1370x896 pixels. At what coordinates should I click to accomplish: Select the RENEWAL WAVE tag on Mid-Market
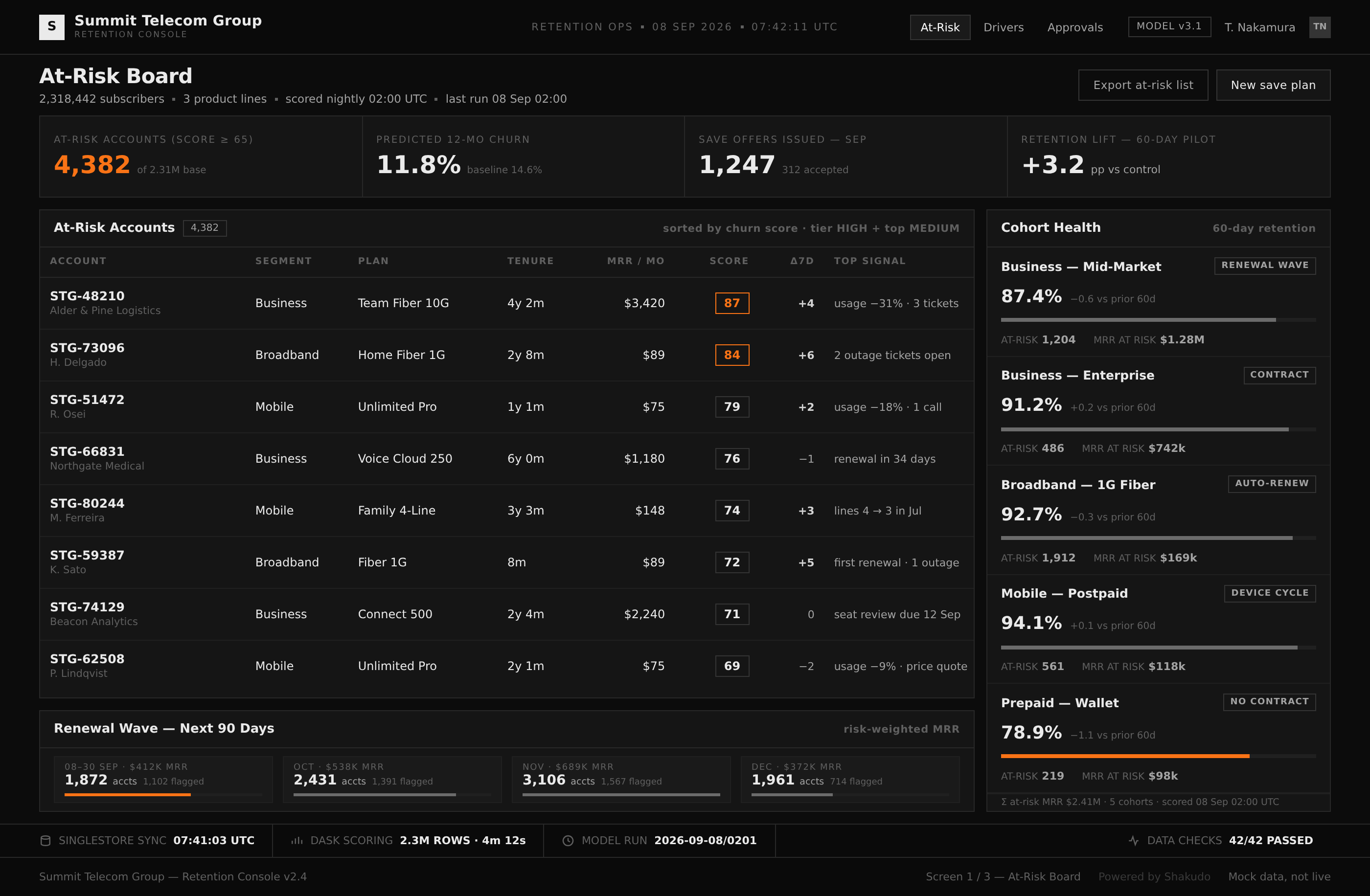pos(1265,265)
